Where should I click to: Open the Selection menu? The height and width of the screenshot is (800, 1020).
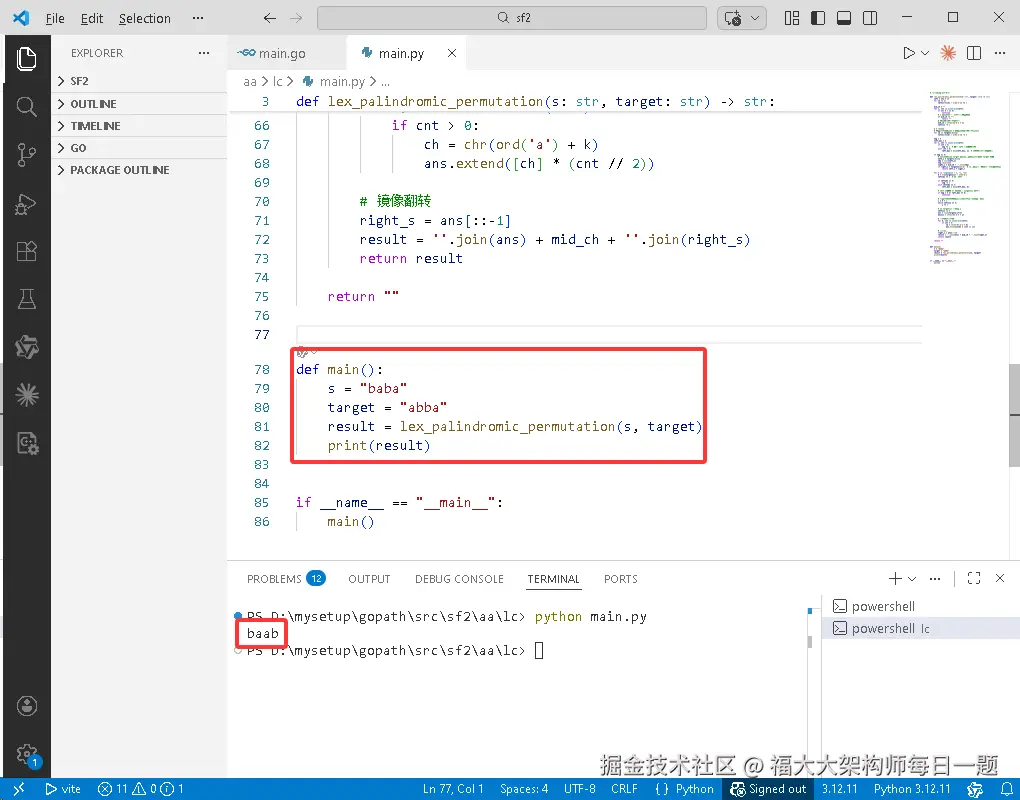click(144, 18)
